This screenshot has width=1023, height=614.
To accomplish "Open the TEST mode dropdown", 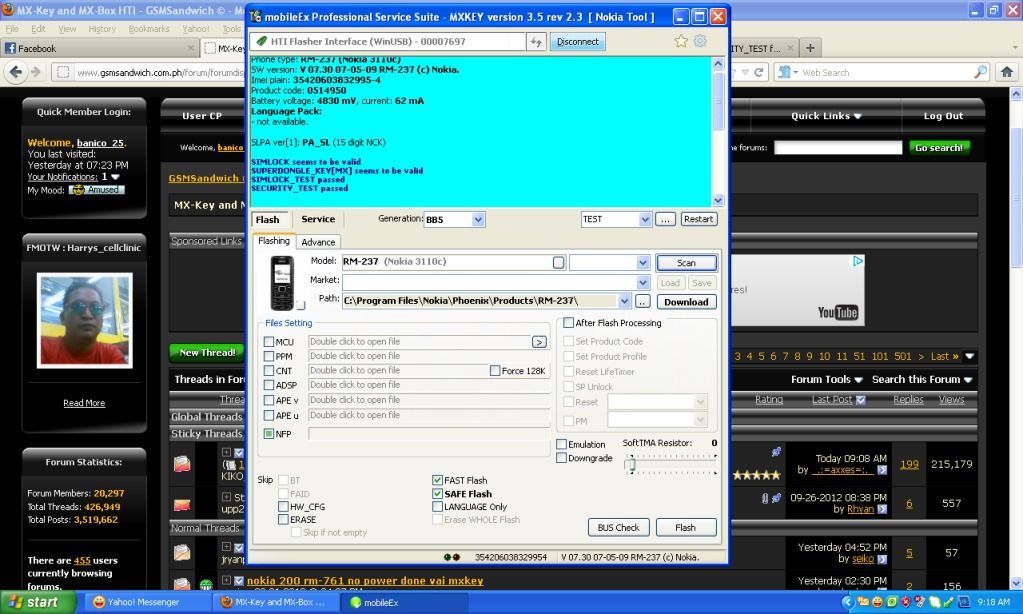I will coord(645,219).
